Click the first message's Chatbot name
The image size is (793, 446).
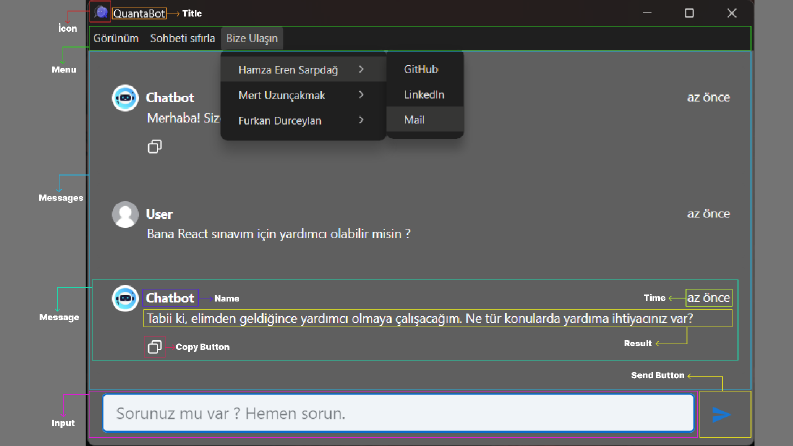click(x=170, y=98)
